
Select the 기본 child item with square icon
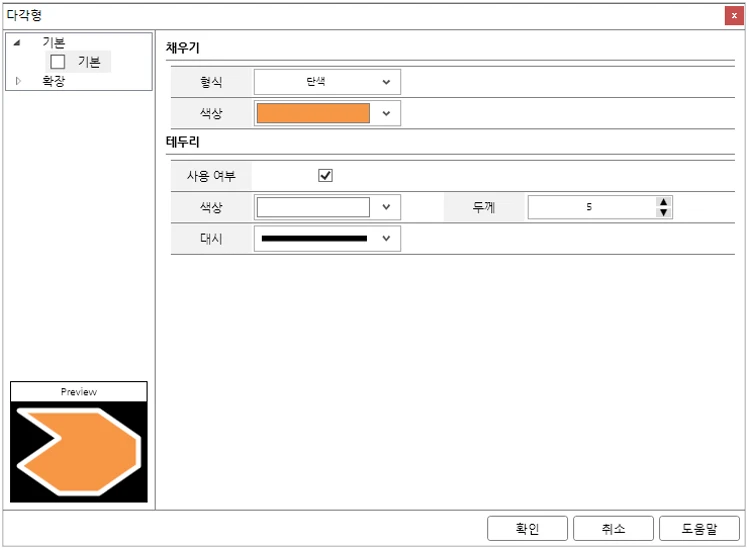(79, 62)
